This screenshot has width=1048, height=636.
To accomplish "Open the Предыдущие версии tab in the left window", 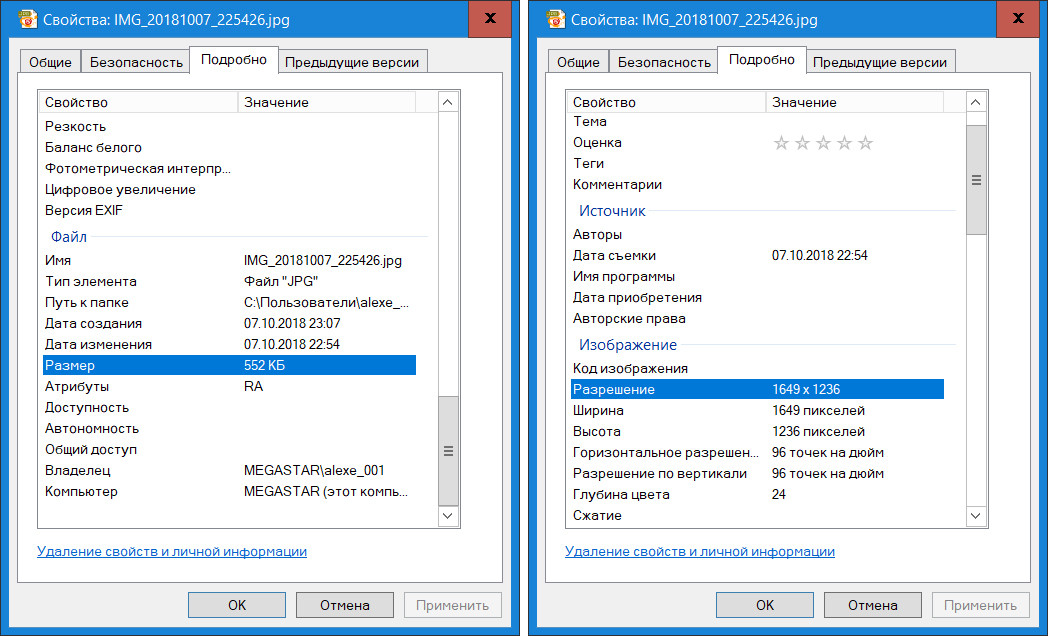I will pos(354,62).
